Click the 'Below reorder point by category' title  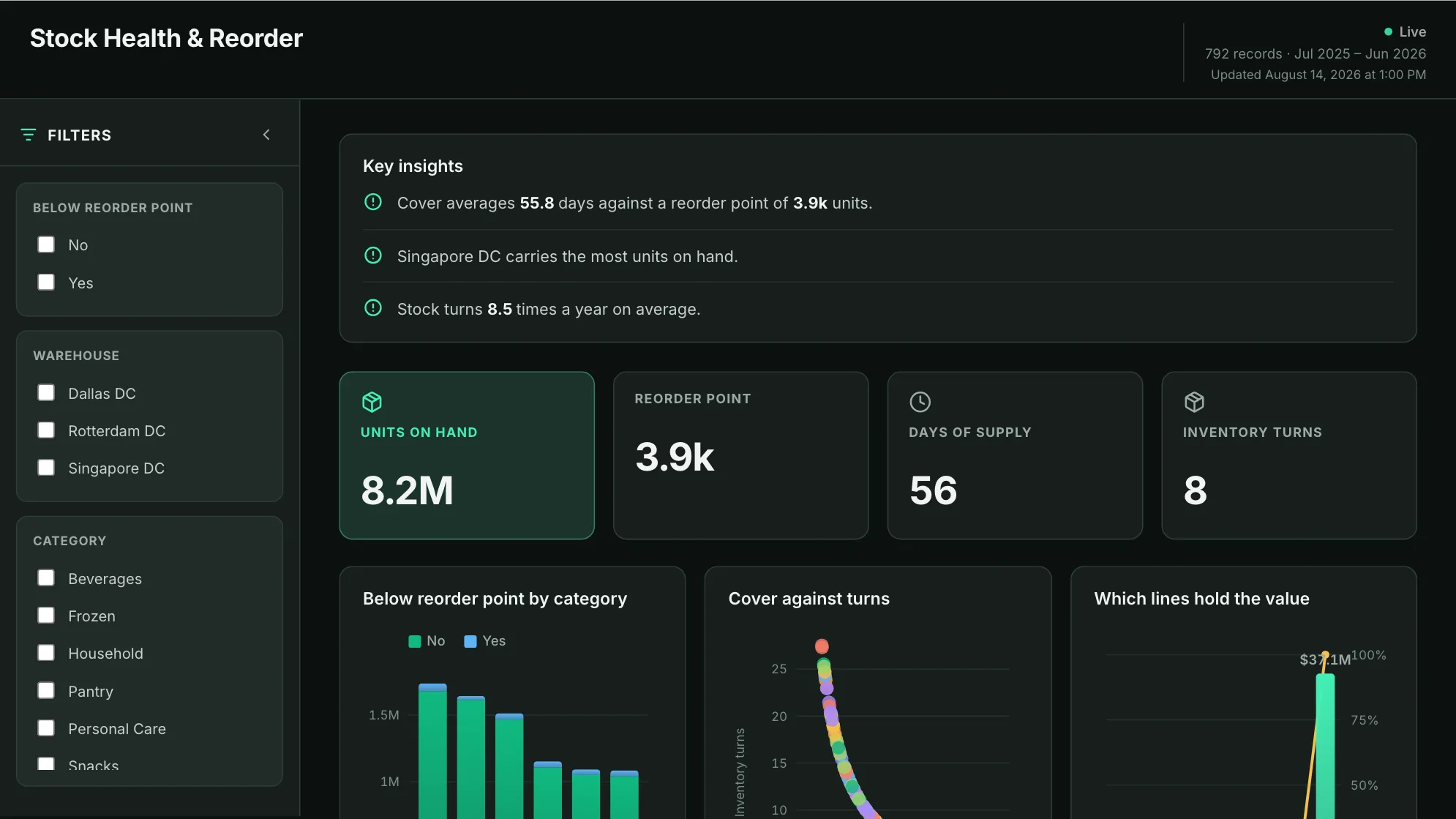(x=495, y=599)
